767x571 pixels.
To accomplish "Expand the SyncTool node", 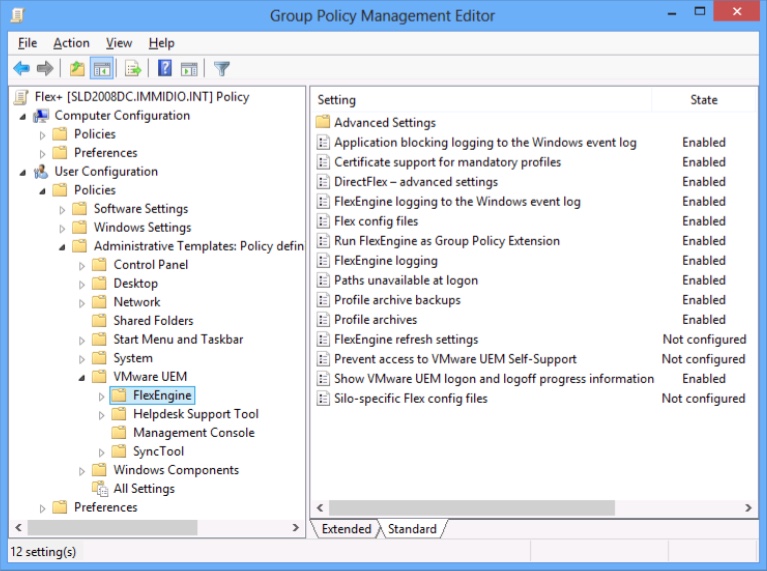I will pyautogui.click(x=101, y=452).
